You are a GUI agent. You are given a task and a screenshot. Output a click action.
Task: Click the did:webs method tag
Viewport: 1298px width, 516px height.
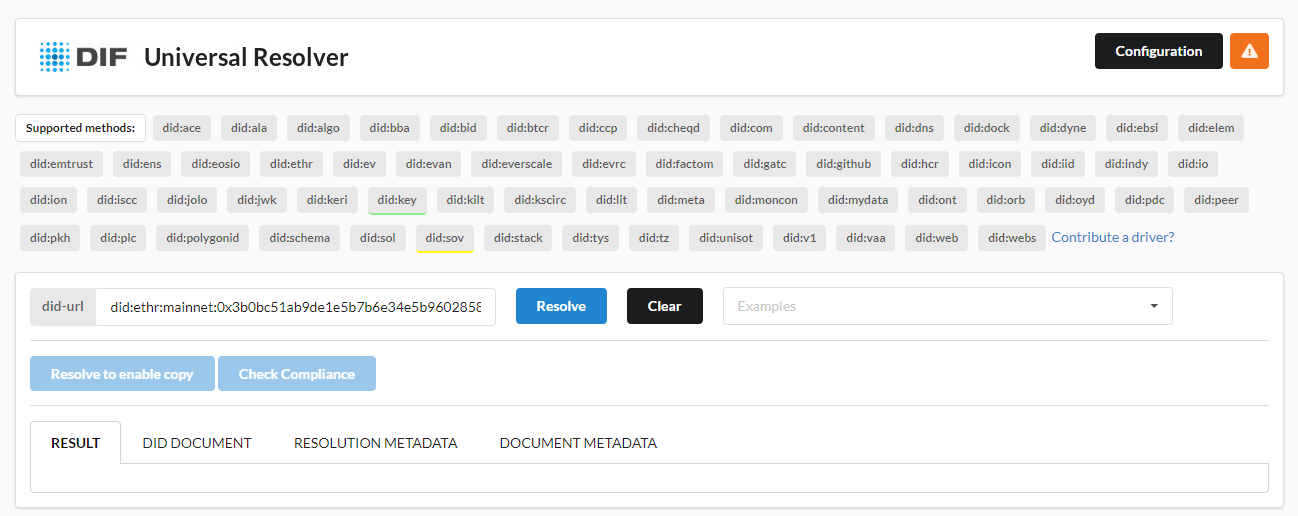1012,238
